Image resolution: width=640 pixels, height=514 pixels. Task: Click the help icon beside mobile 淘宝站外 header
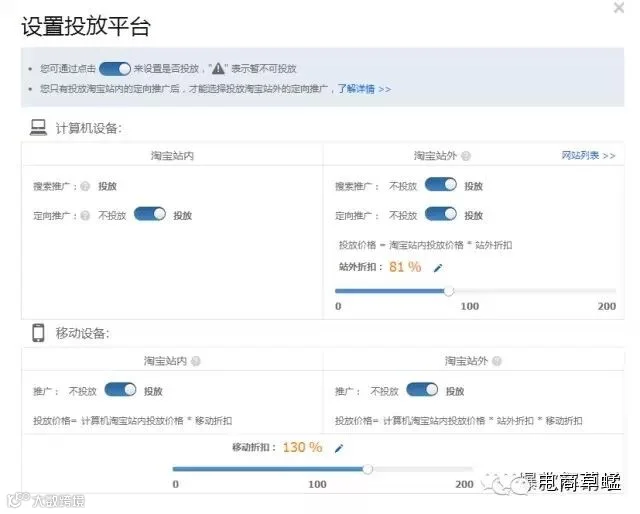coord(497,361)
